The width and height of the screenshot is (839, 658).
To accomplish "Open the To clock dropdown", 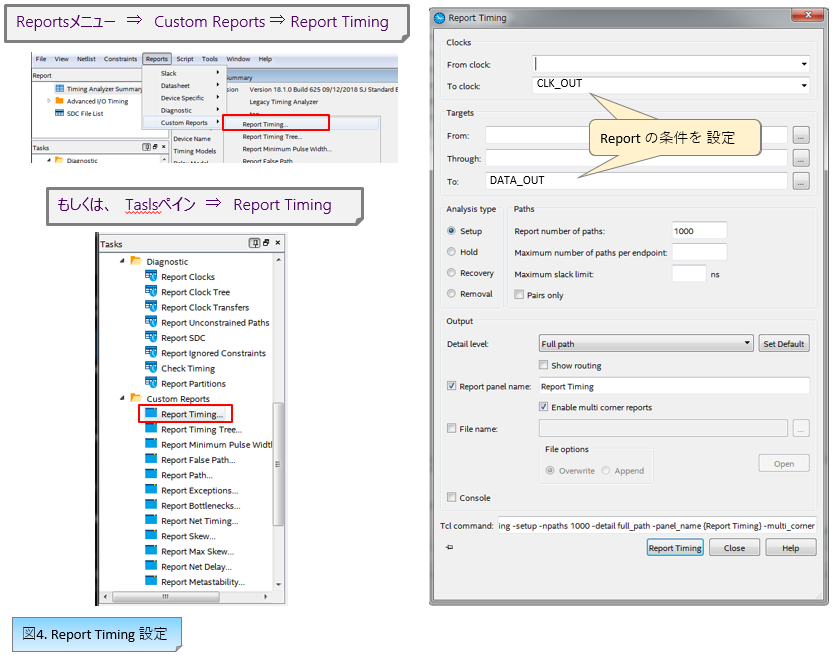I will 803,87.
